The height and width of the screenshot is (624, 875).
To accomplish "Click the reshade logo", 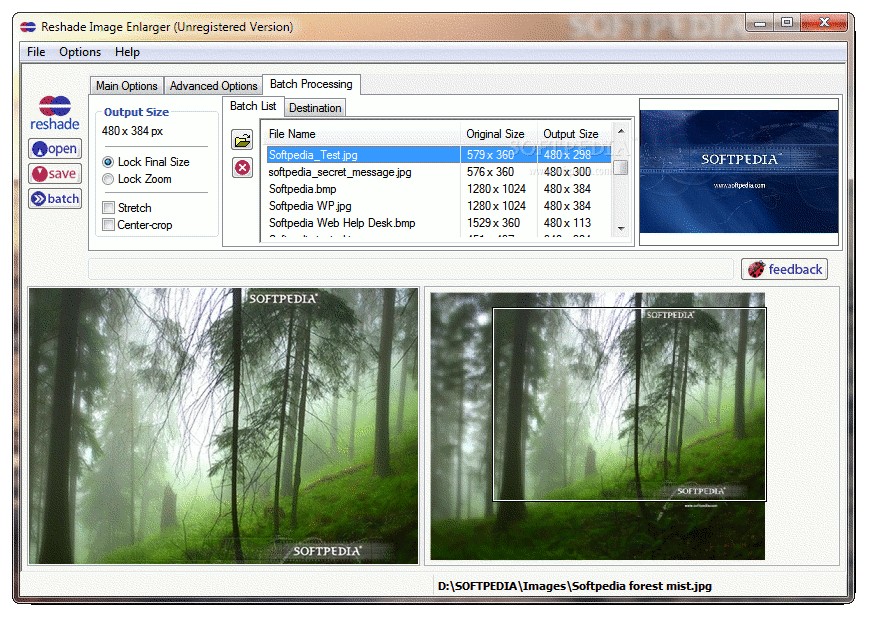I will [55, 113].
